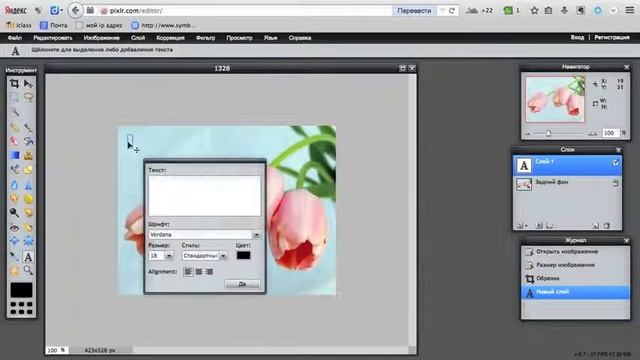Open the iclass bookmark
Screen dimensions: 640x360
click(19, 25)
